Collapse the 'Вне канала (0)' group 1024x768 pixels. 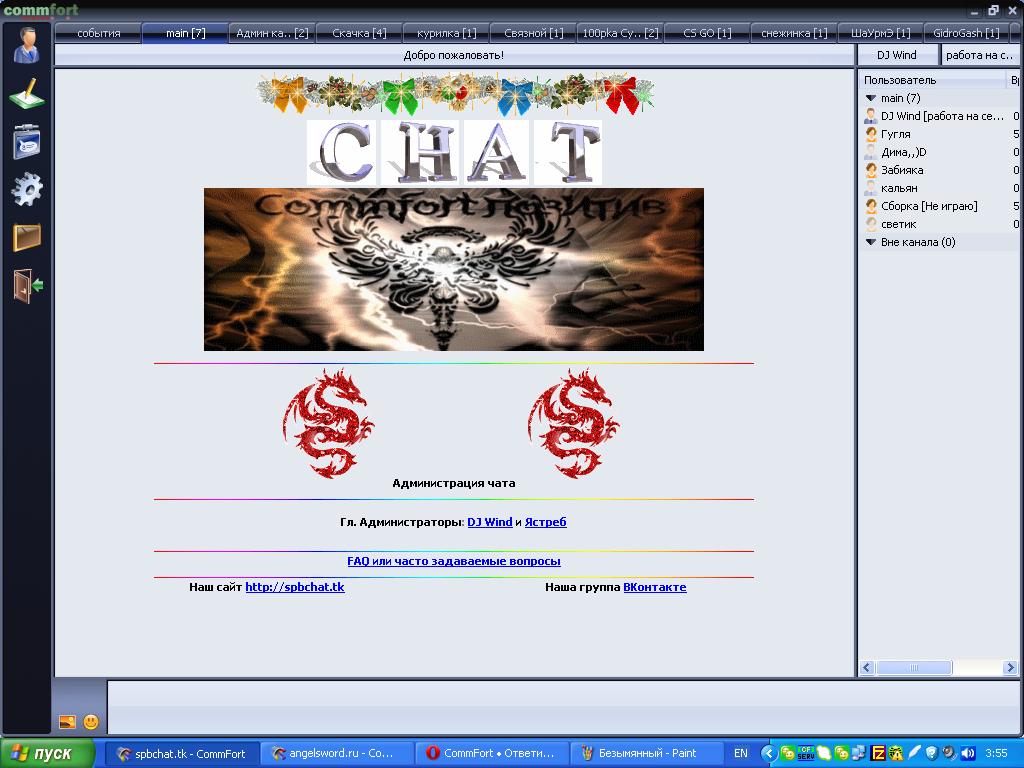871,242
